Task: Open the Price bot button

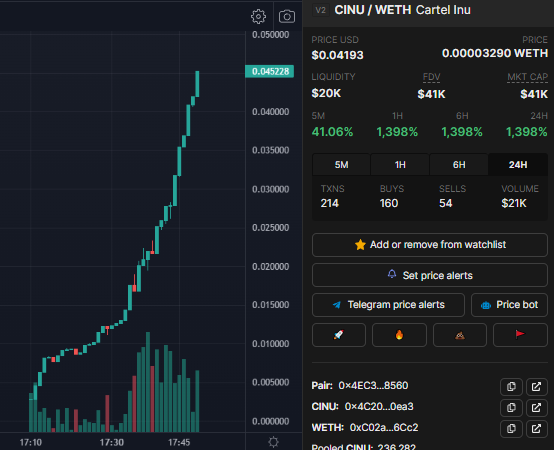Action: pyautogui.click(x=509, y=305)
